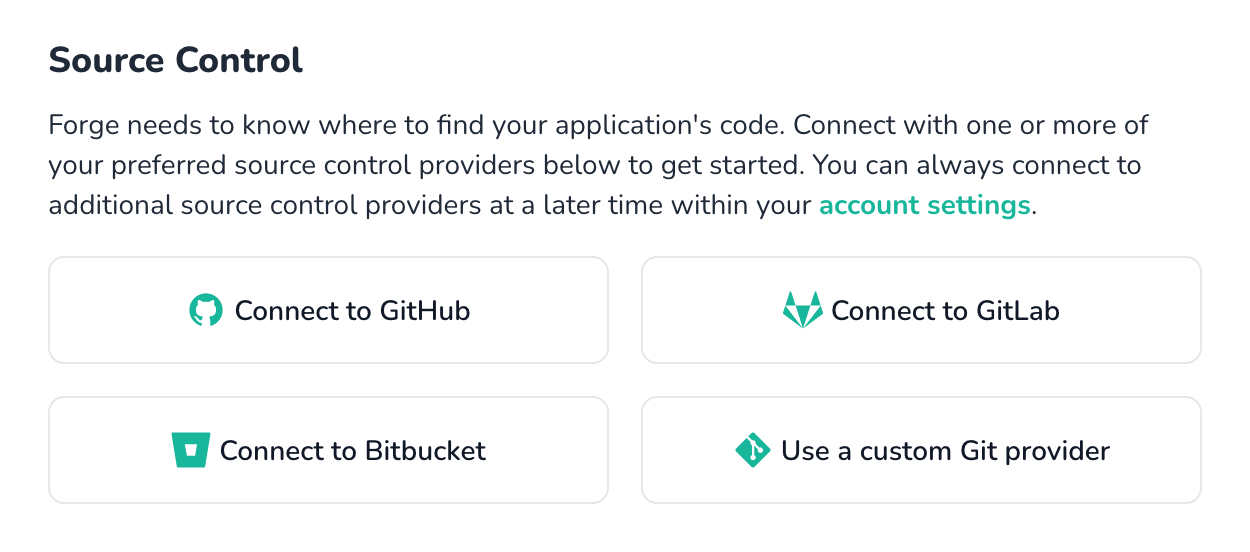Click the GitLab fox logo icon
Viewport: 1250px width, 552px height.
pyautogui.click(x=802, y=310)
